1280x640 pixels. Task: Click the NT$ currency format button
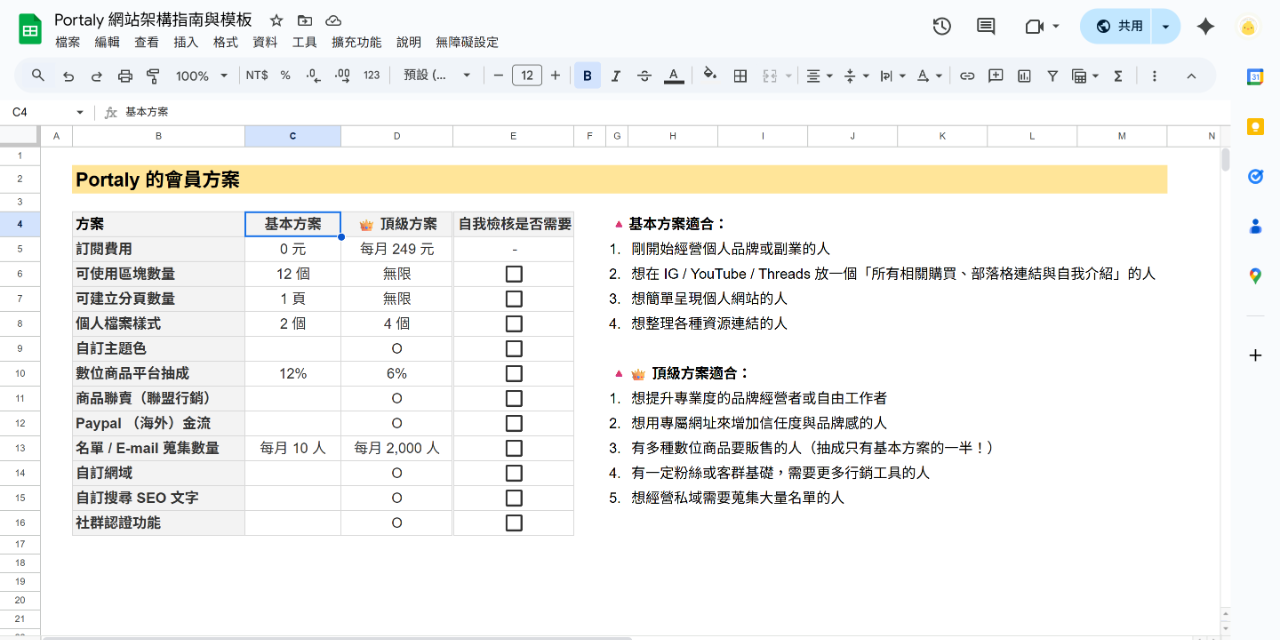point(257,76)
